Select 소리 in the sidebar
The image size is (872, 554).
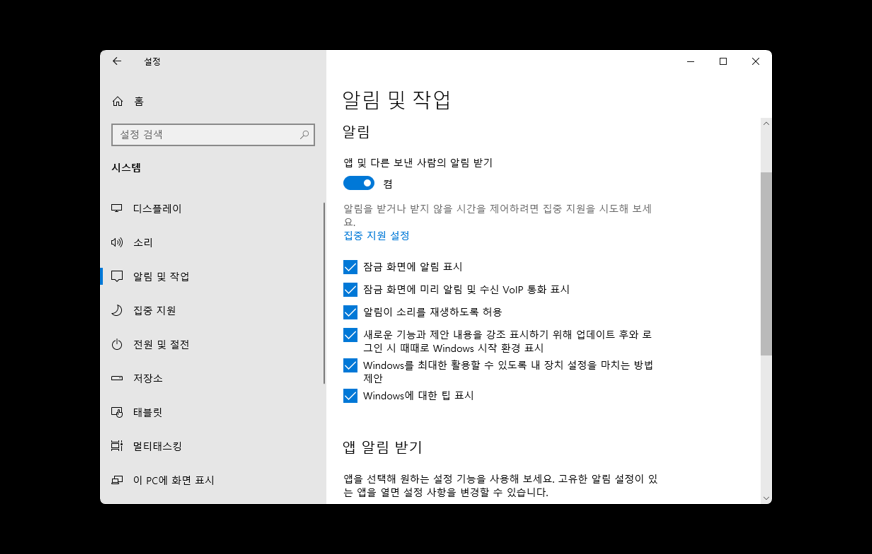point(143,243)
